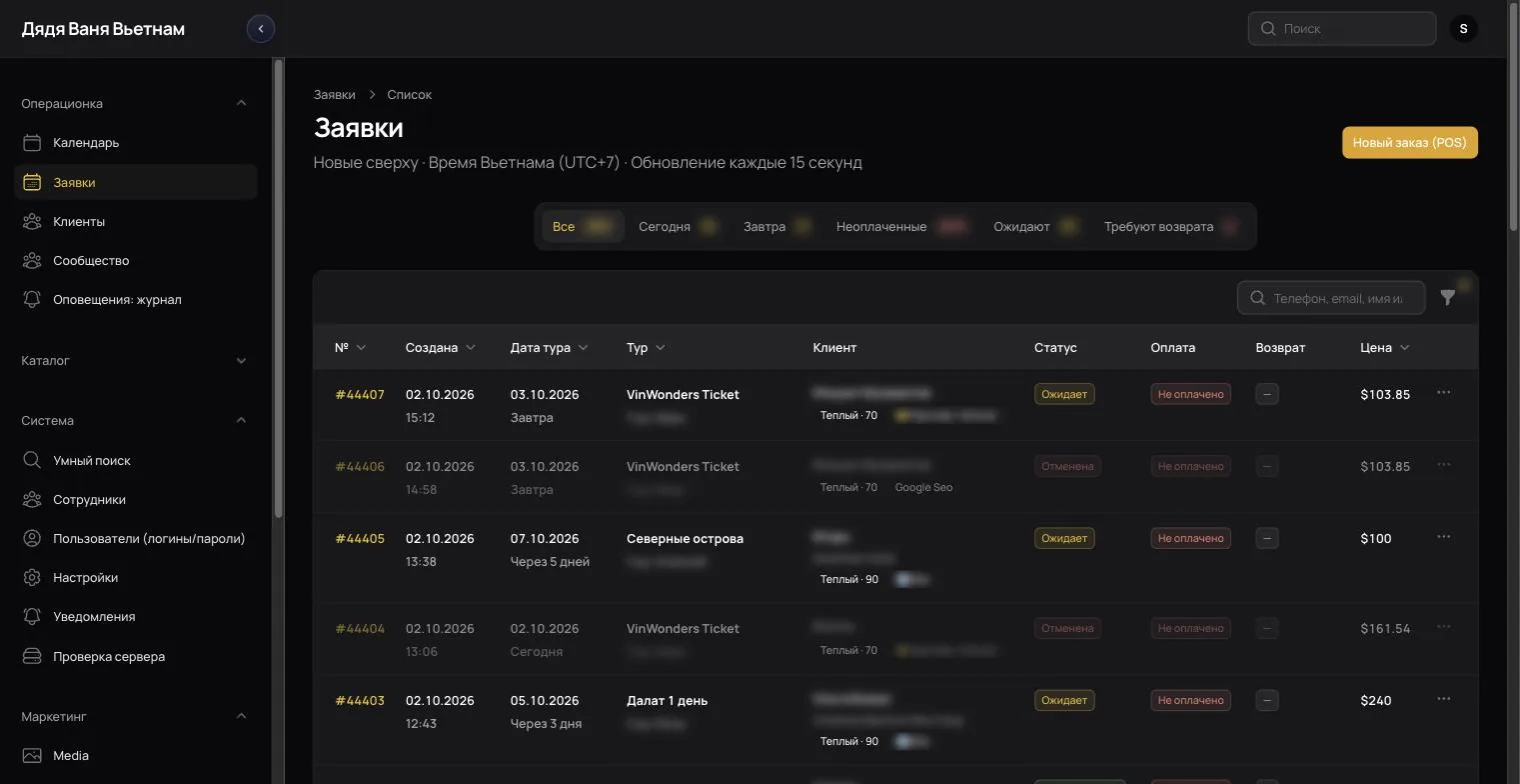Open order link #44403
Screen dimensions: 1520x784
click(360, 701)
